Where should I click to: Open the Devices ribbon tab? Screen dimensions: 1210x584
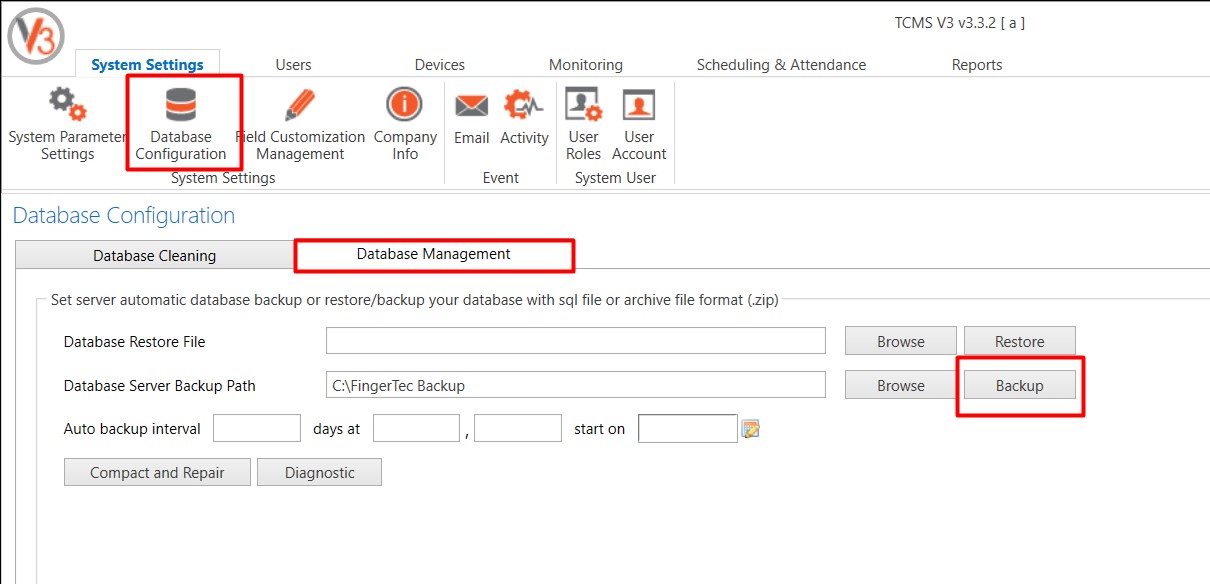pos(440,64)
